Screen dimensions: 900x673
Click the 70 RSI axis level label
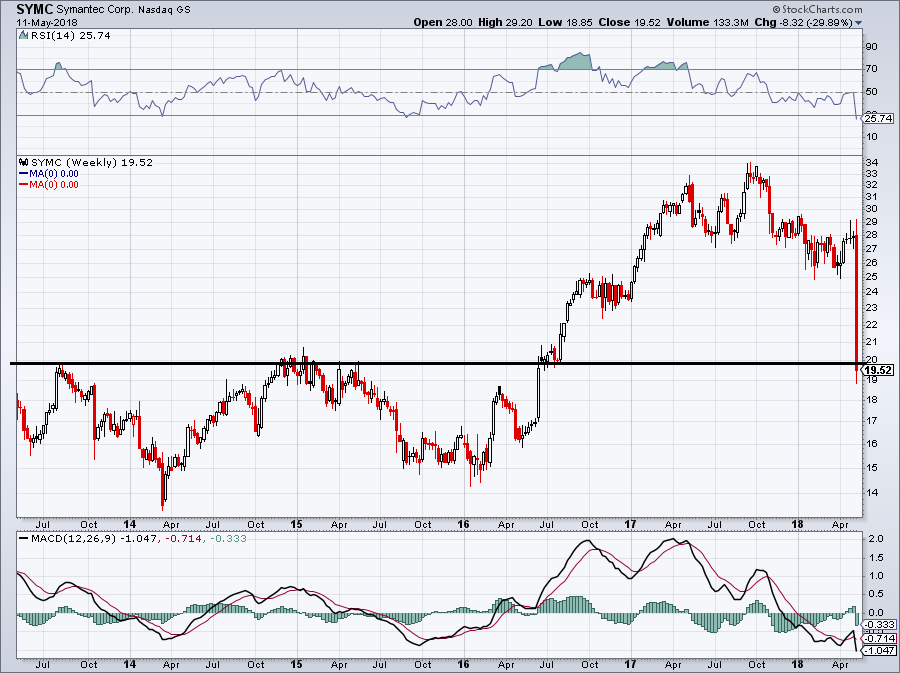(871, 69)
